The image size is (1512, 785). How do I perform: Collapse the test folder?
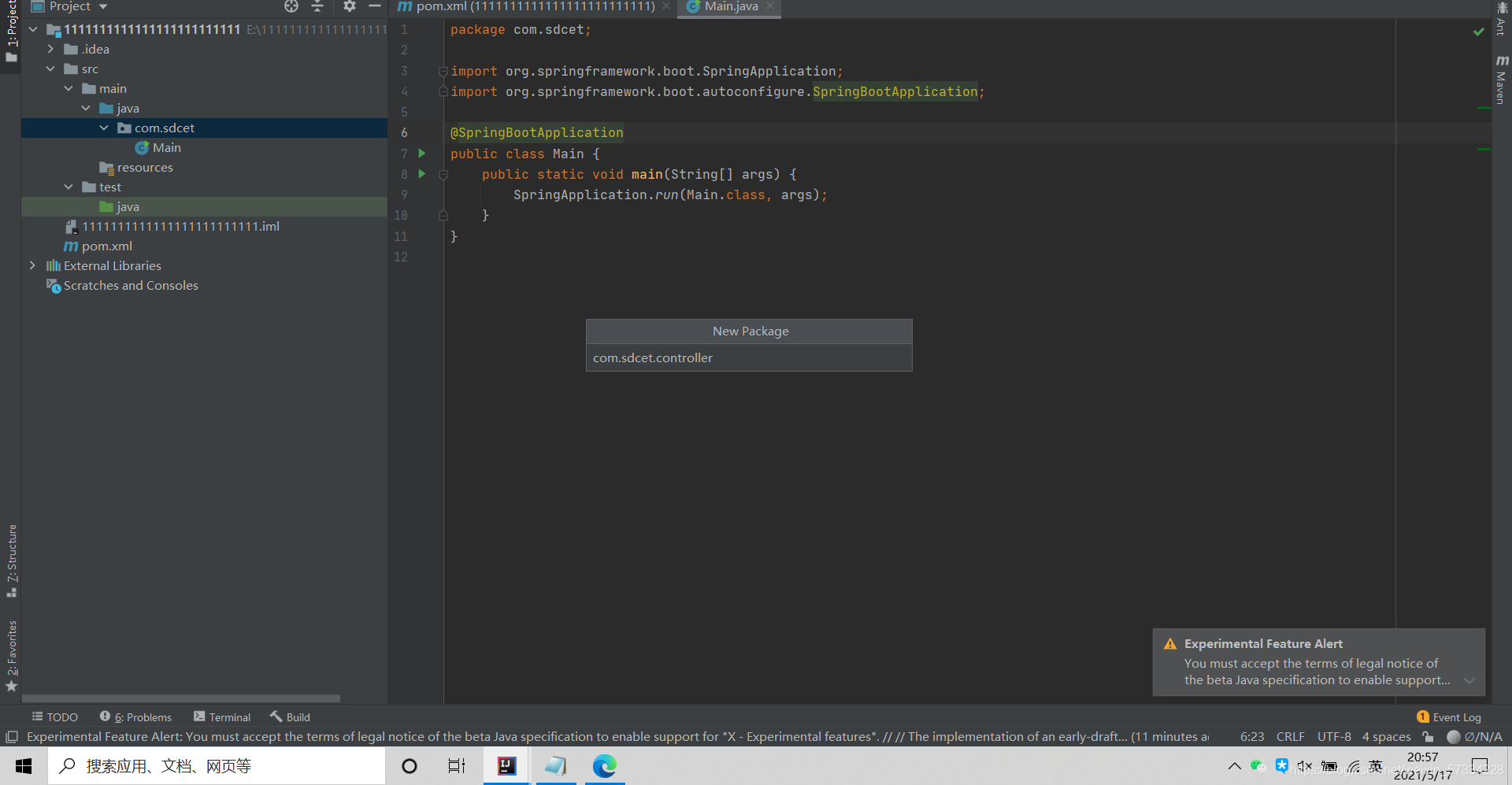coord(69,187)
